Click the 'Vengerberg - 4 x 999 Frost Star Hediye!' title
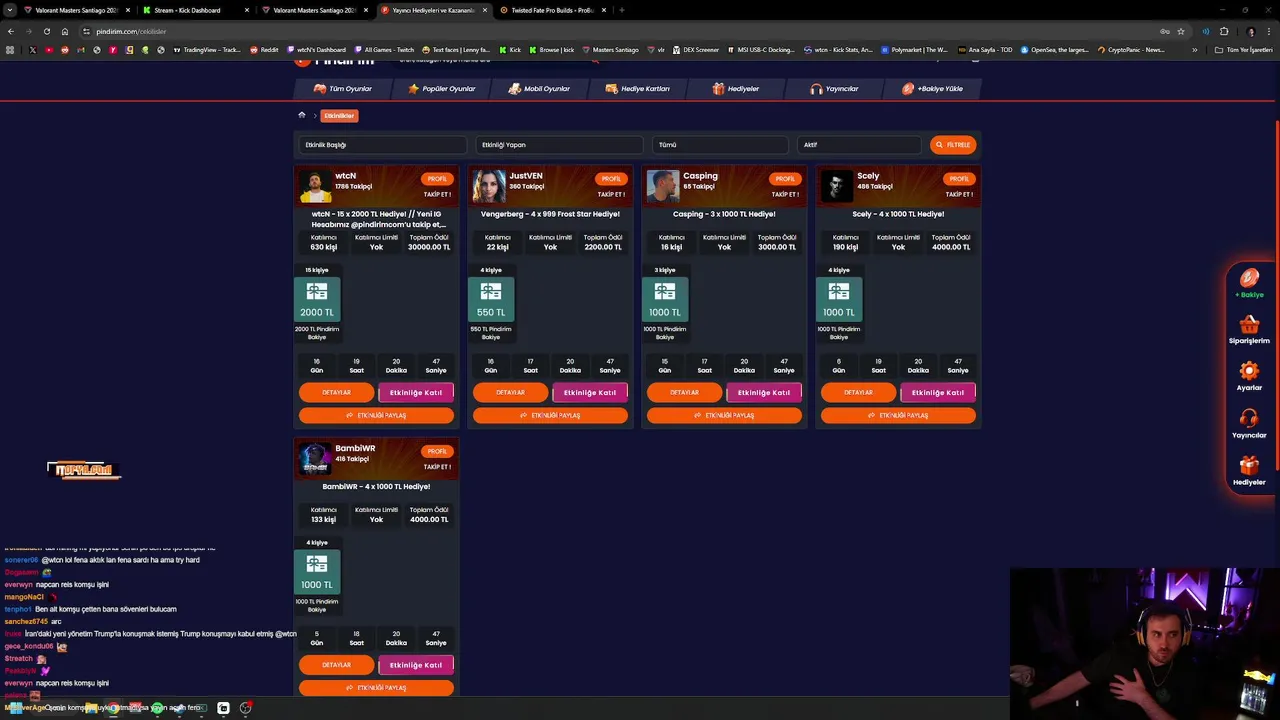The width and height of the screenshot is (1280, 720). pos(550,214)
